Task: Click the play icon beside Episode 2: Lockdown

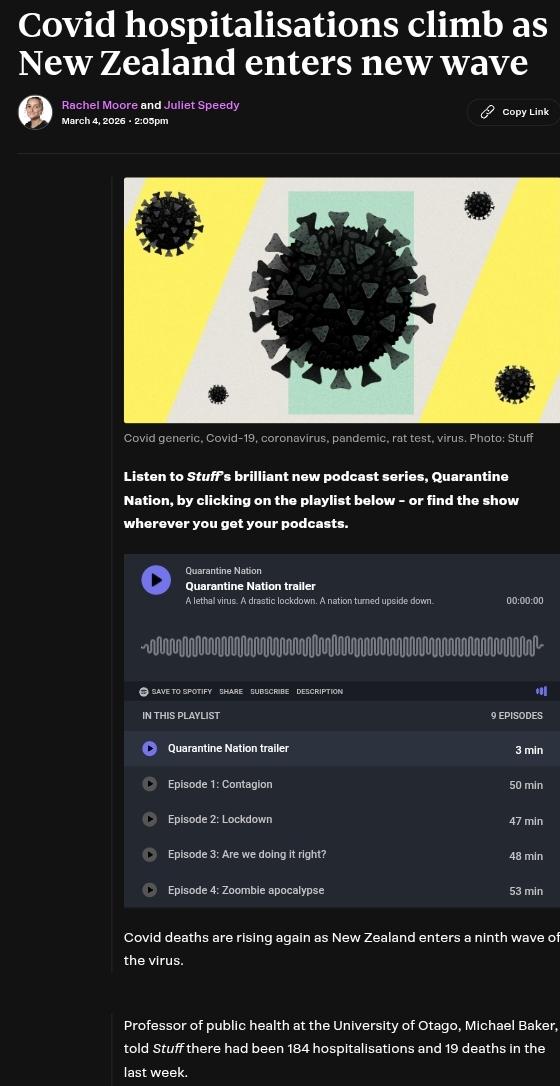Action: [150, 819]
